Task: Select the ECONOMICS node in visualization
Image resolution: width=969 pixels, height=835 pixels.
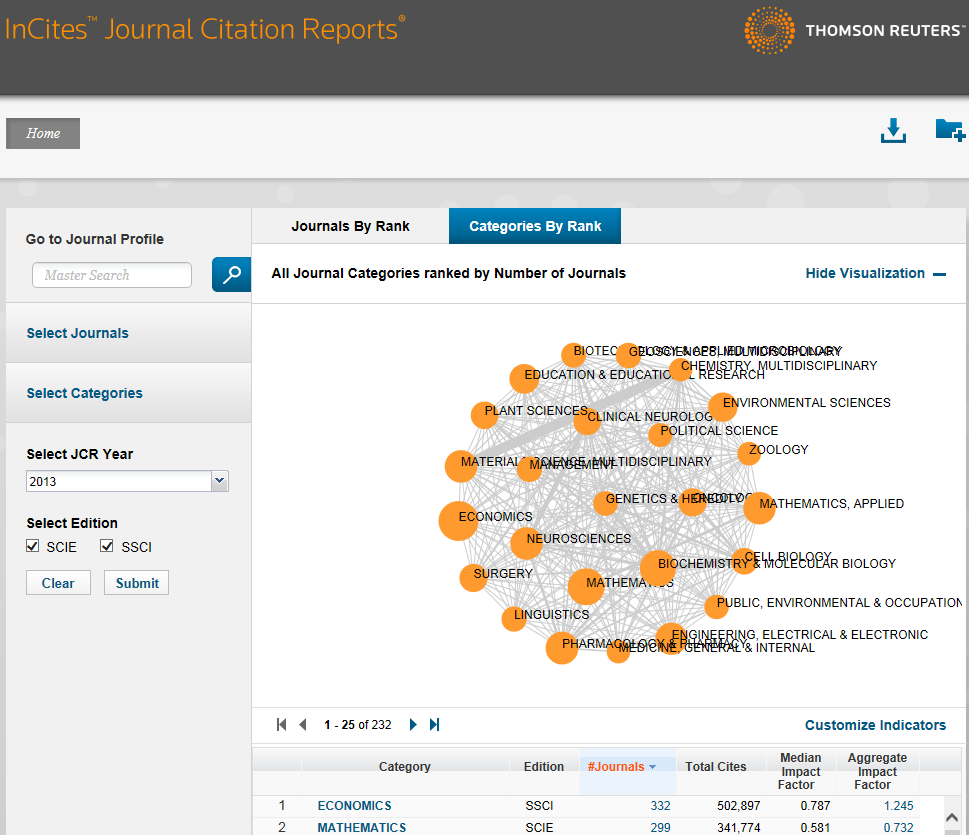Action: (x=459, y=521)
